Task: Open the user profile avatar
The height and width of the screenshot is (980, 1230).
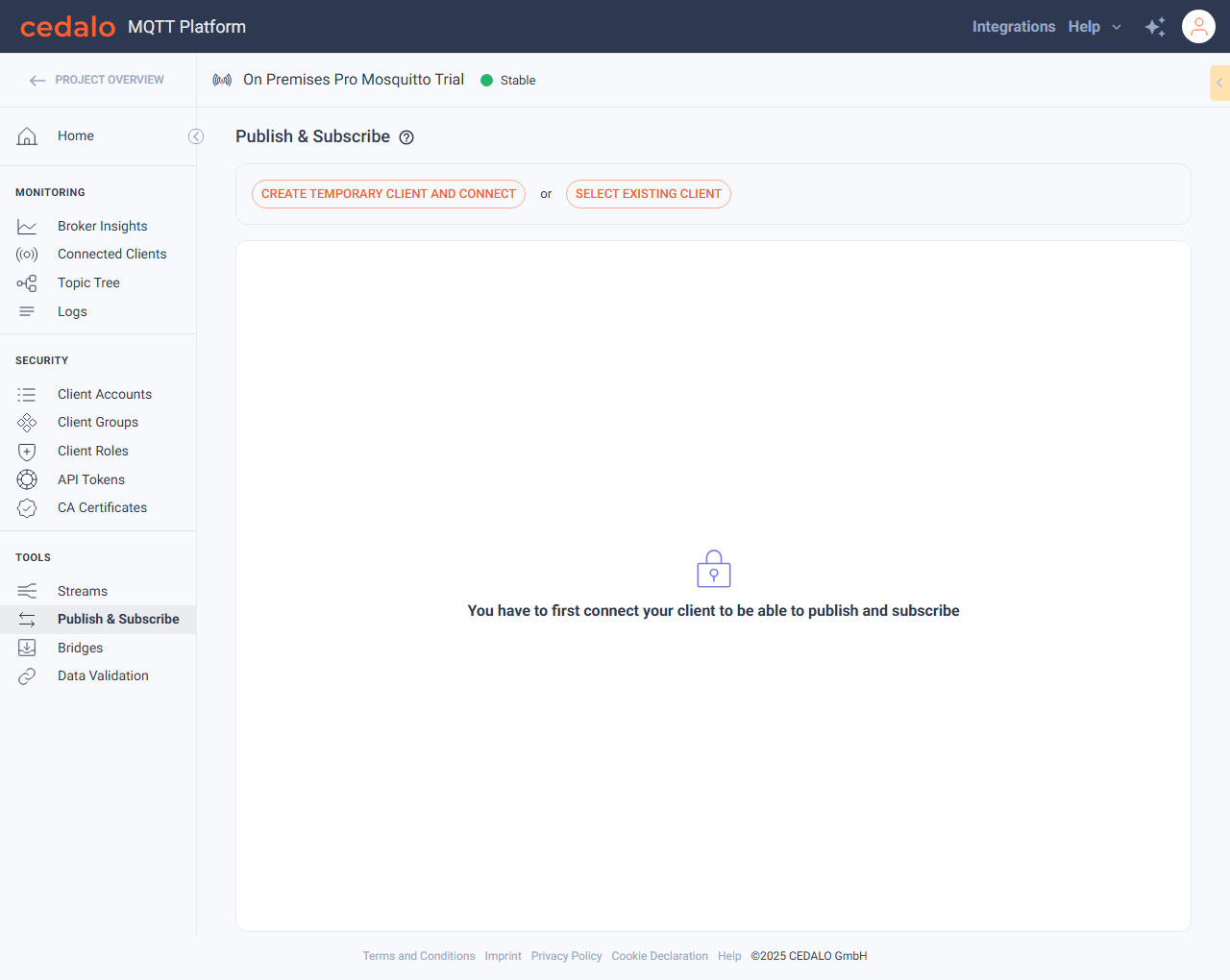Action: point(1199,27)
